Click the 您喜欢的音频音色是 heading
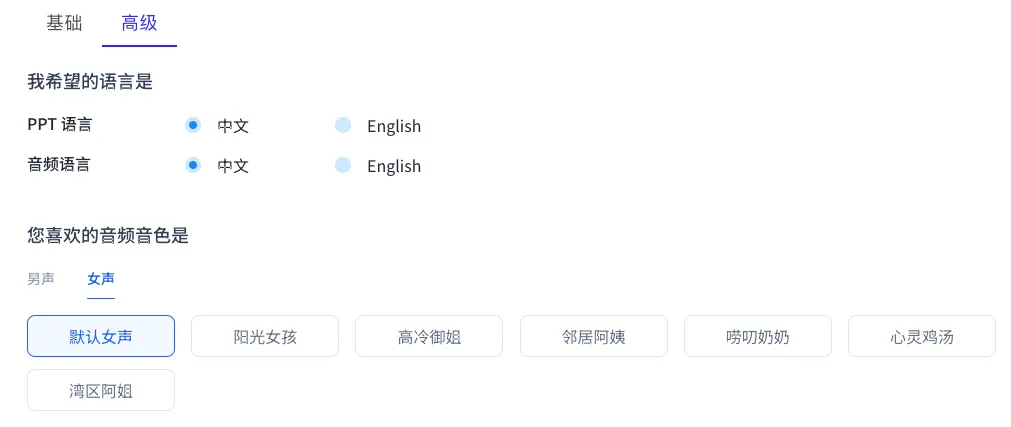Image resolution: width=1011 pixels, height=427 pixels. (108, 236)
